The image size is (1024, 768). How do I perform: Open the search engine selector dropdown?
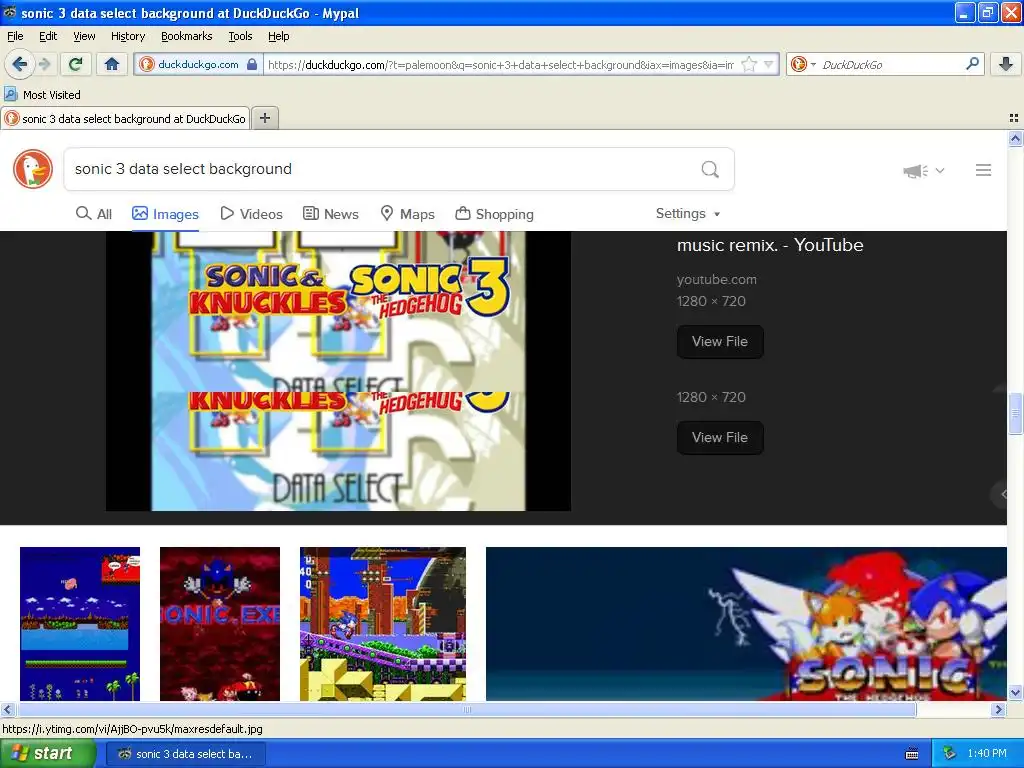click(x=803, y=64)
